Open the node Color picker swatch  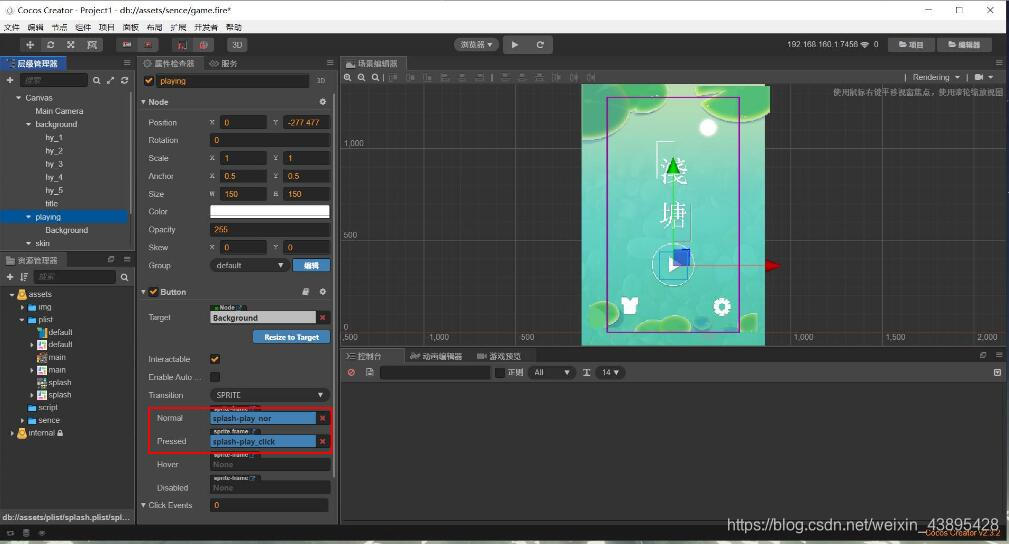click(270, 211)
